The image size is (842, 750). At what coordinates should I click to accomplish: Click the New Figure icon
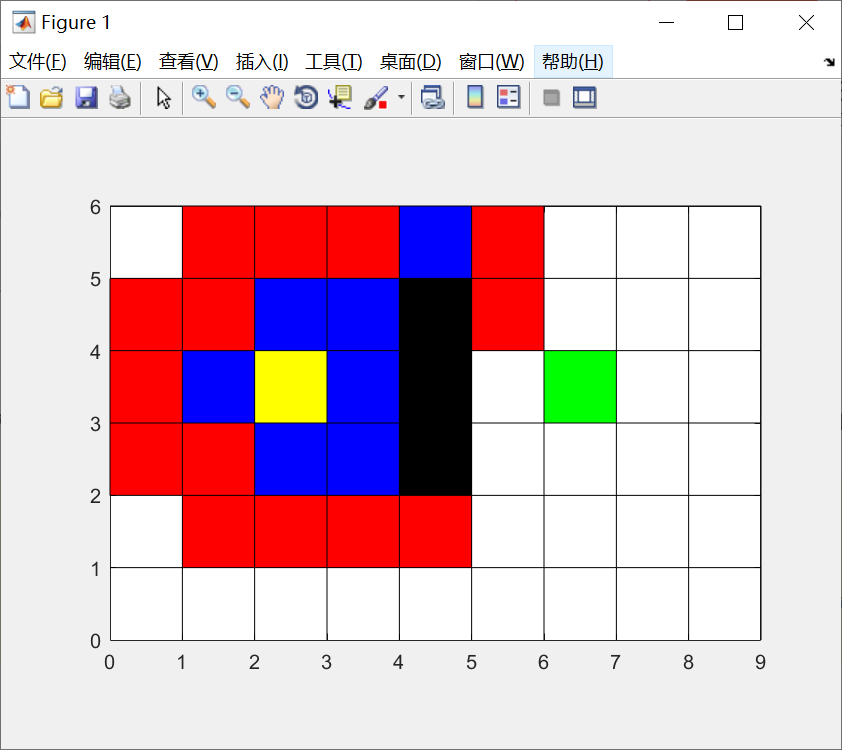[18, 98]
